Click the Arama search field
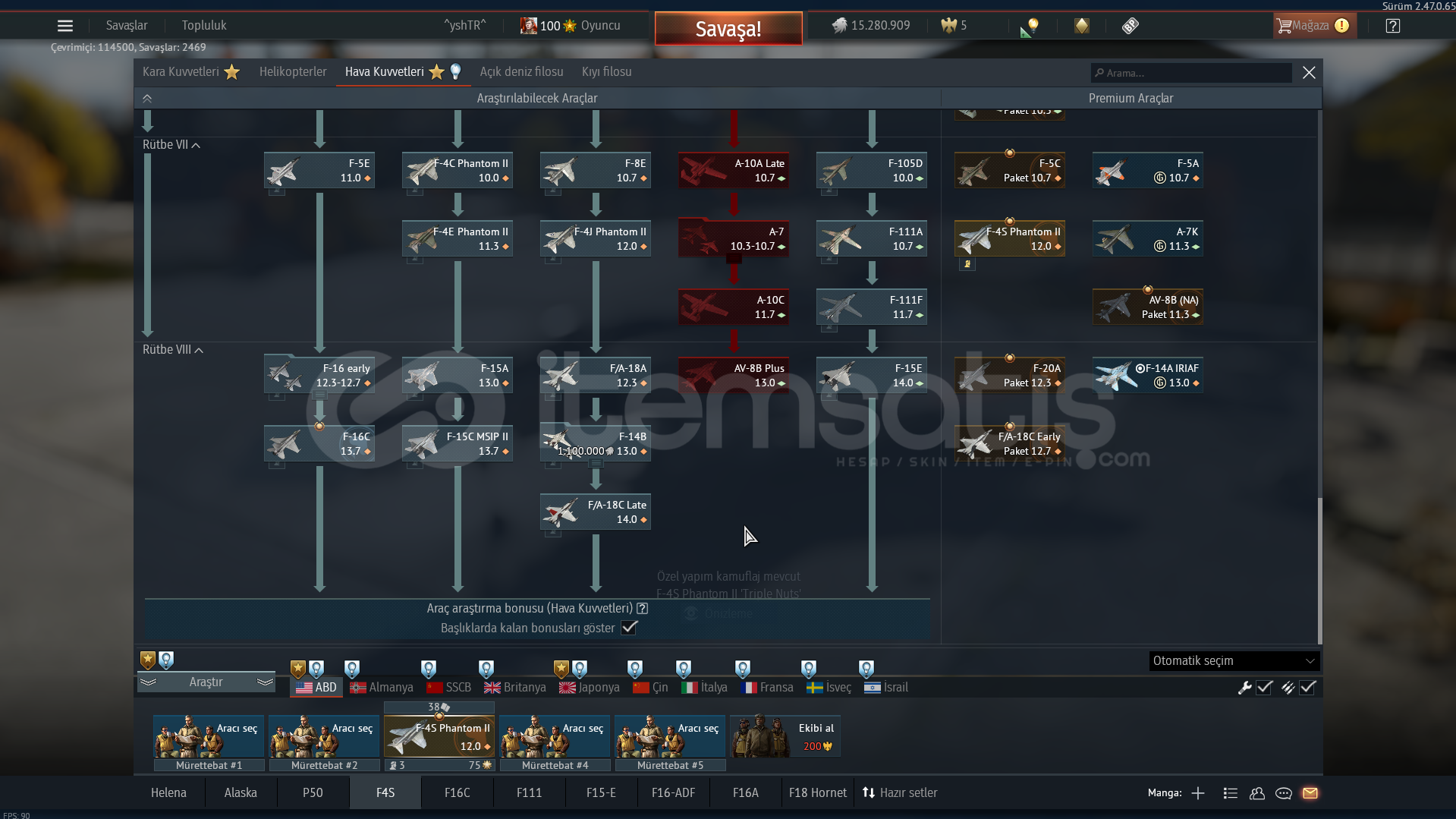Viewport: 1456px width, 819px height. pos(1192,73)
